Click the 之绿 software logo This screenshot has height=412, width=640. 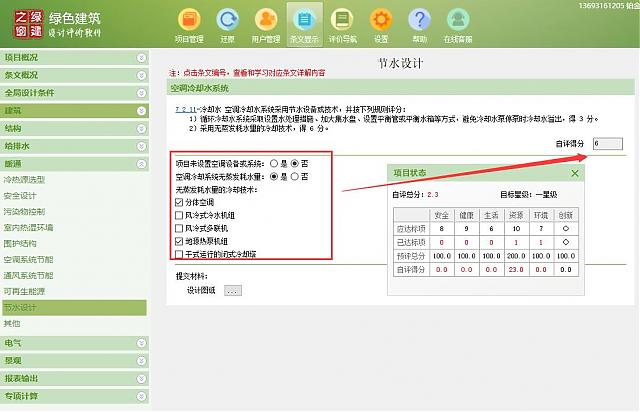28,24
